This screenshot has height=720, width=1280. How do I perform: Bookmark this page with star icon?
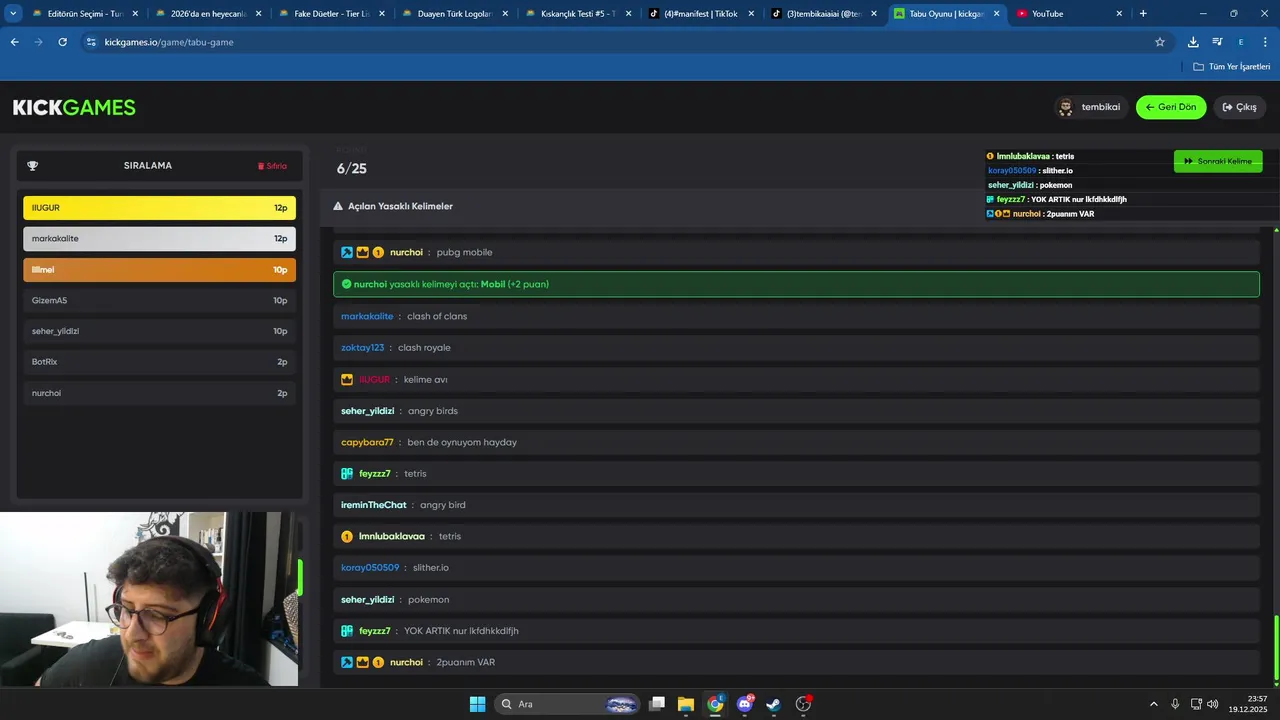pyautogui.click(x=1160, y=42)
